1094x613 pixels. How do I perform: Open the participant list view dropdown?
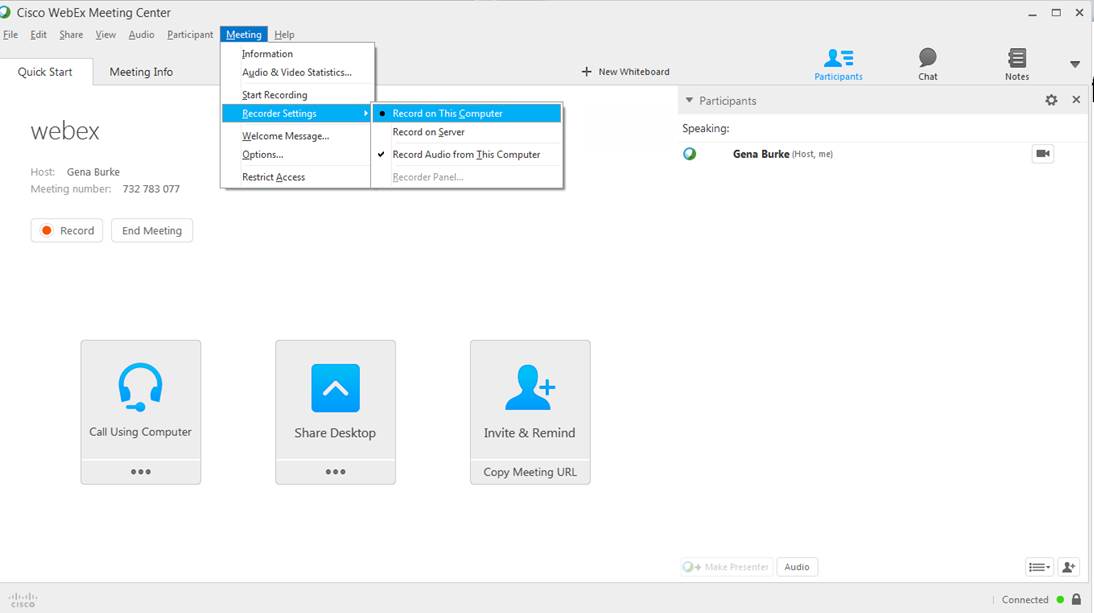(x=1039, y=567)
